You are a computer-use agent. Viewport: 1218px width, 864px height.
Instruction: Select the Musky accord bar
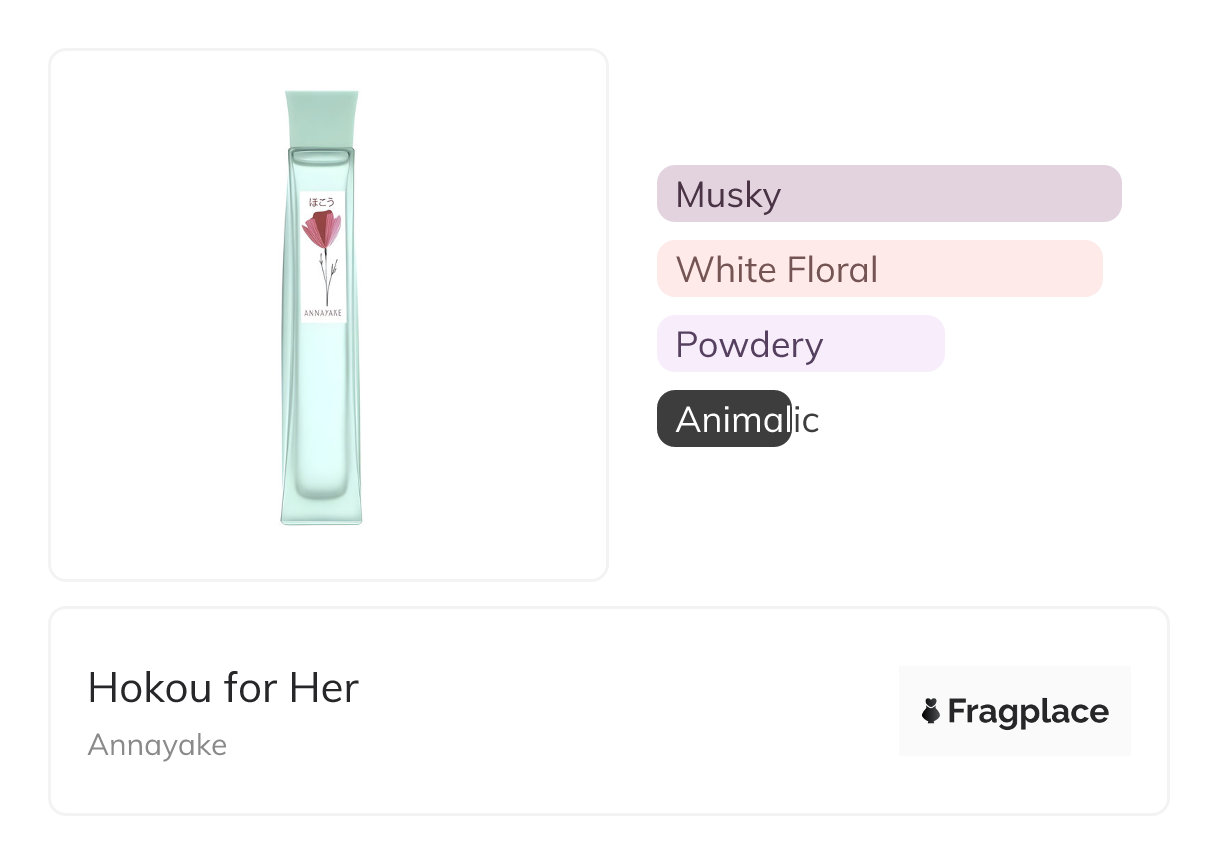point(889,194)
